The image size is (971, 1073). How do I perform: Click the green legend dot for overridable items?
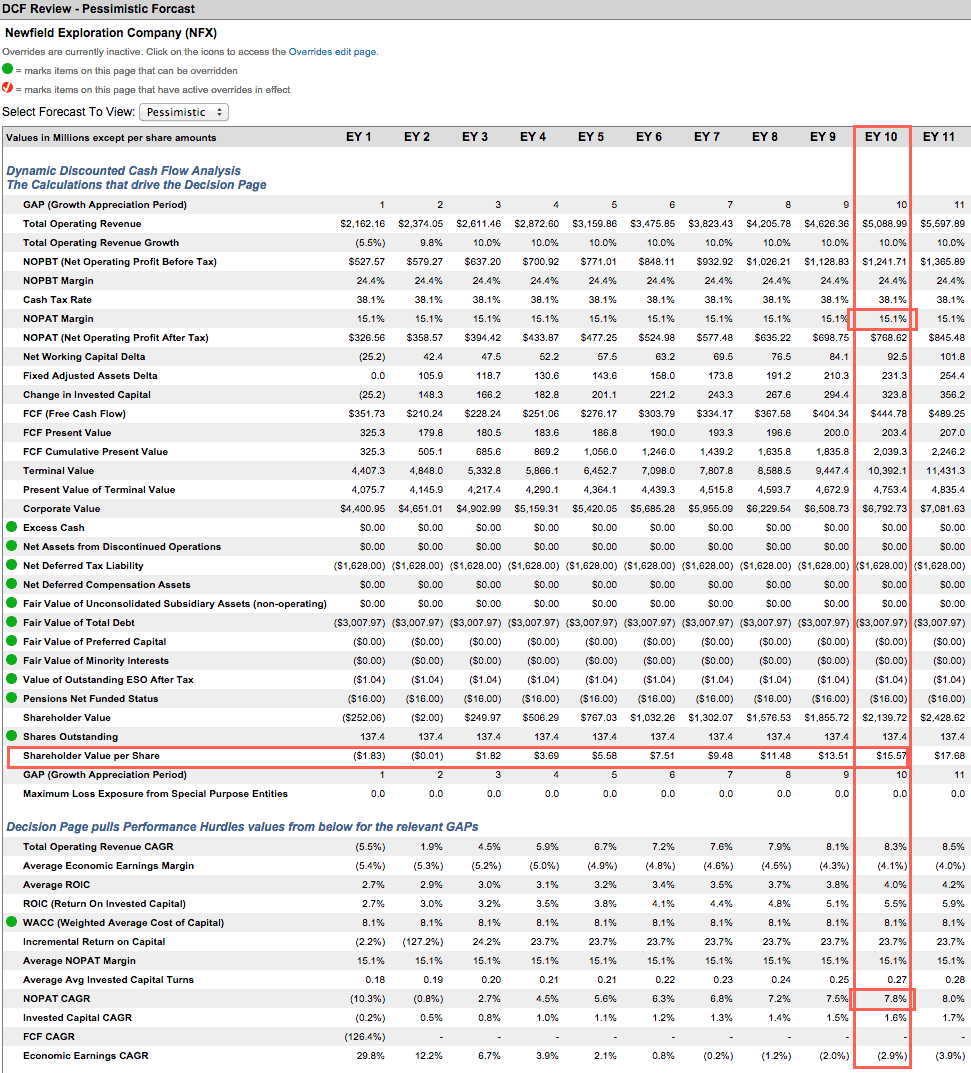coord(8,69)
